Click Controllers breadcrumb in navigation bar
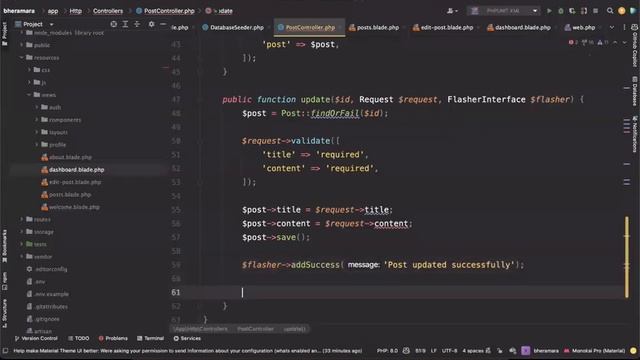This screenshot has height=360, width=640. 108,11
